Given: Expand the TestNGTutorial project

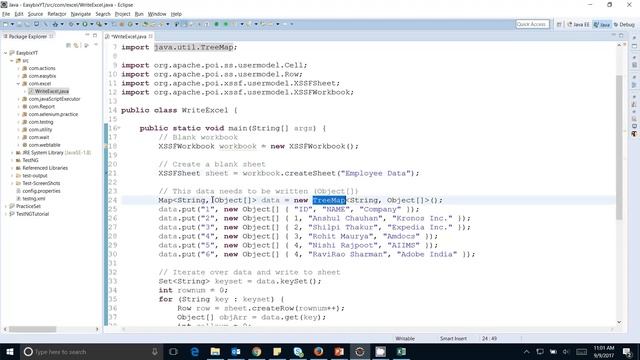Looking at the screenshot, I should [6, 214].
